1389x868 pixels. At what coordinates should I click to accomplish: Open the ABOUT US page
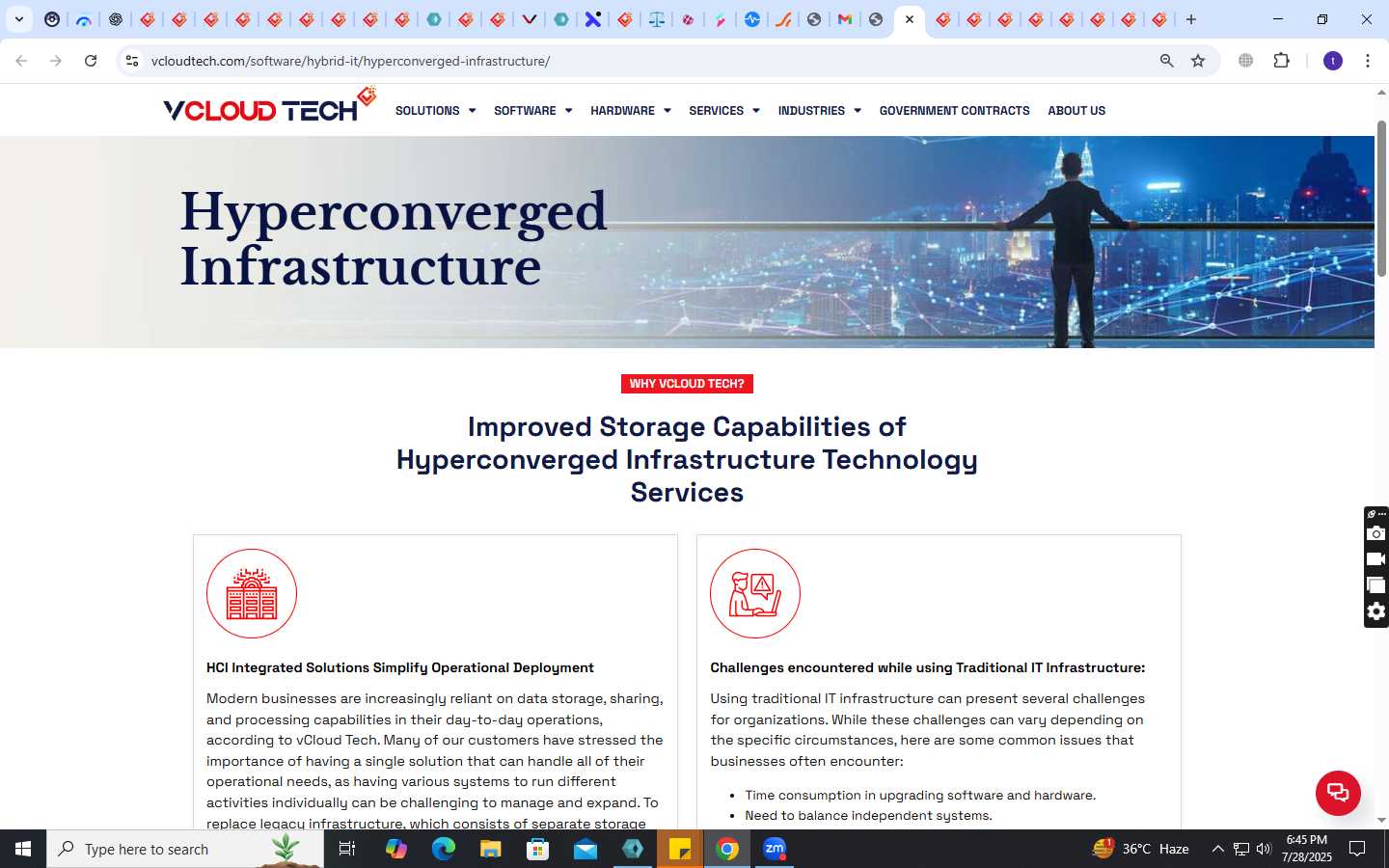(x=1076, y=111)
